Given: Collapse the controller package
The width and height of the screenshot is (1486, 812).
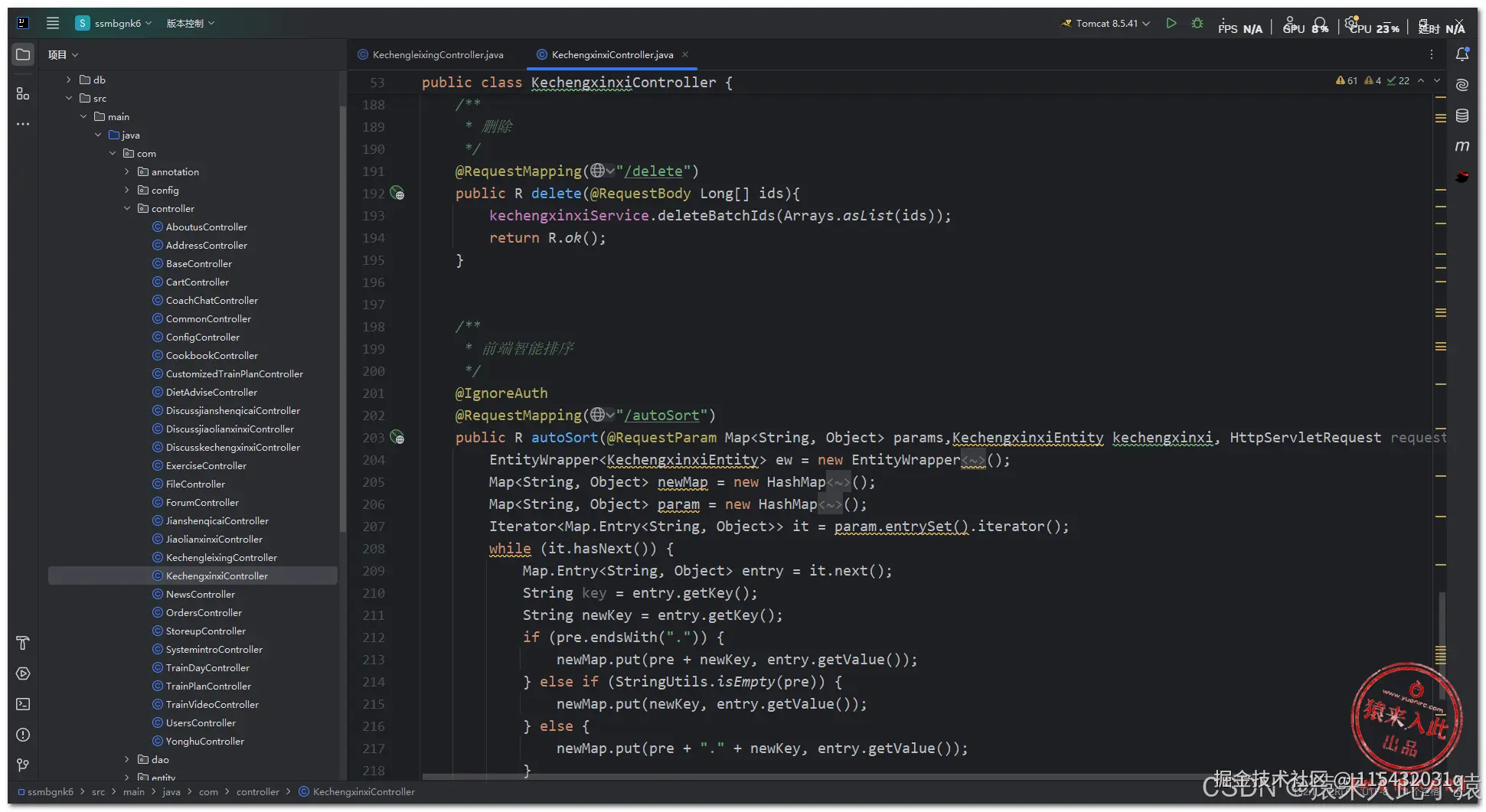Looking at the screenshot, I should (x=126, y=208).
